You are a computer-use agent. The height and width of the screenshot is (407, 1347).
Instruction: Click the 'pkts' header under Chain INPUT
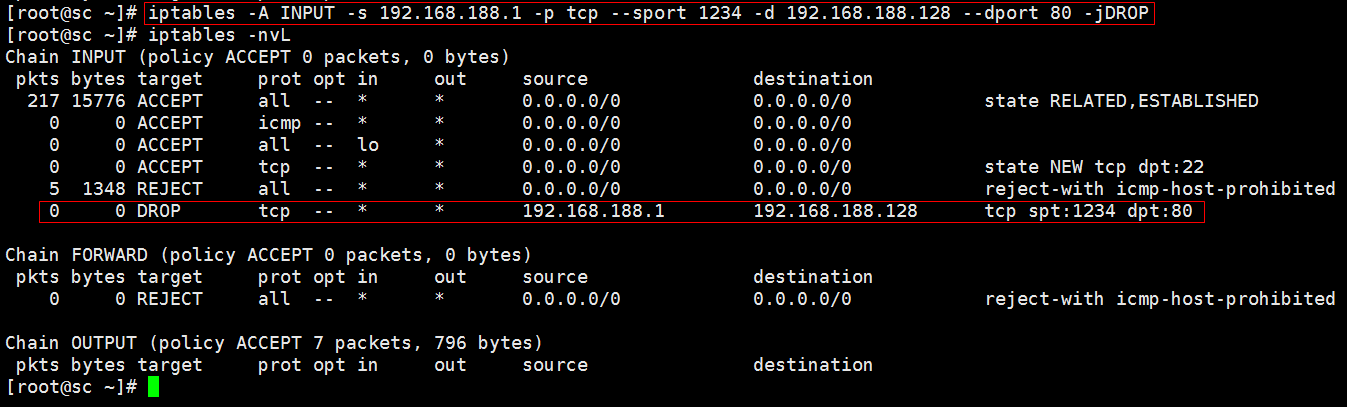pyautogui.click(x=38, y=79)
